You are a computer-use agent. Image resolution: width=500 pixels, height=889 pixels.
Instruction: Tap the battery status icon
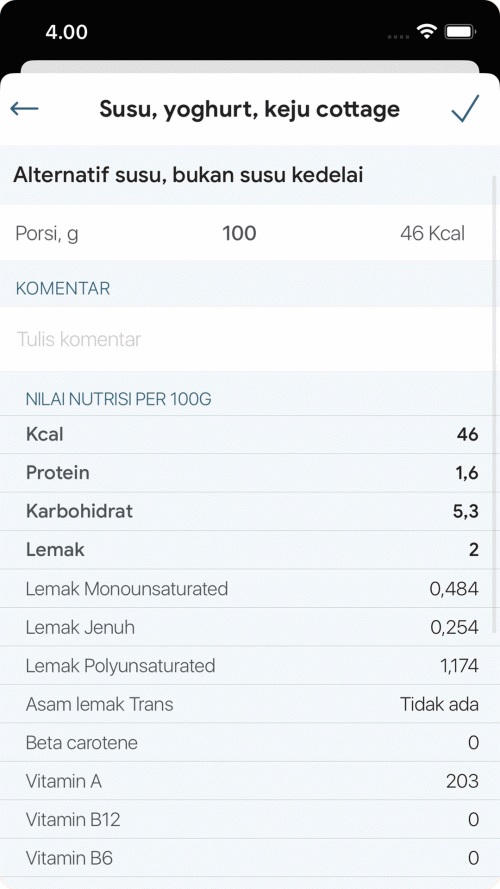pos(460,32)
